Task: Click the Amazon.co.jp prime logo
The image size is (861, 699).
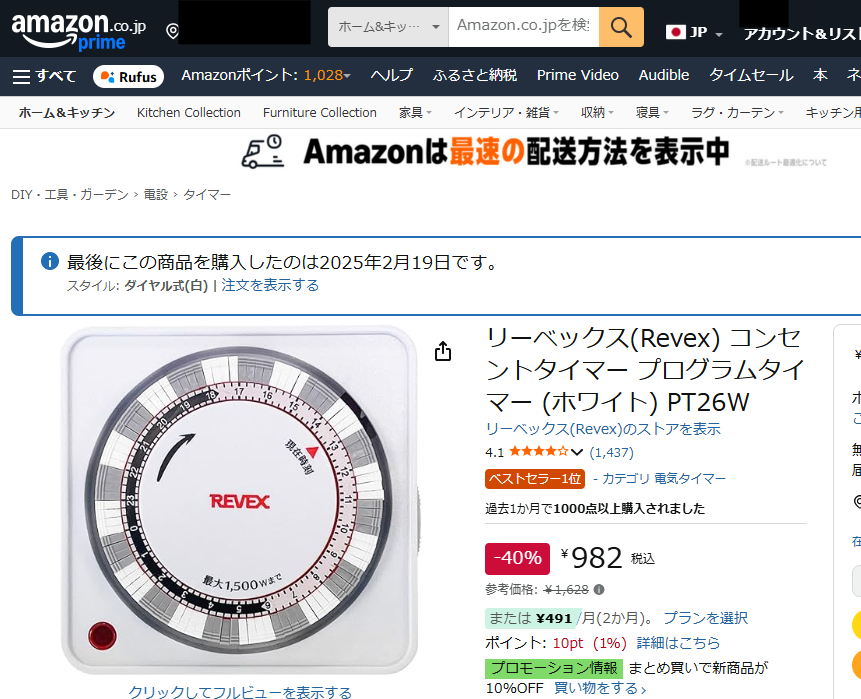Action: pyautogui.click(x=79, y=31)
